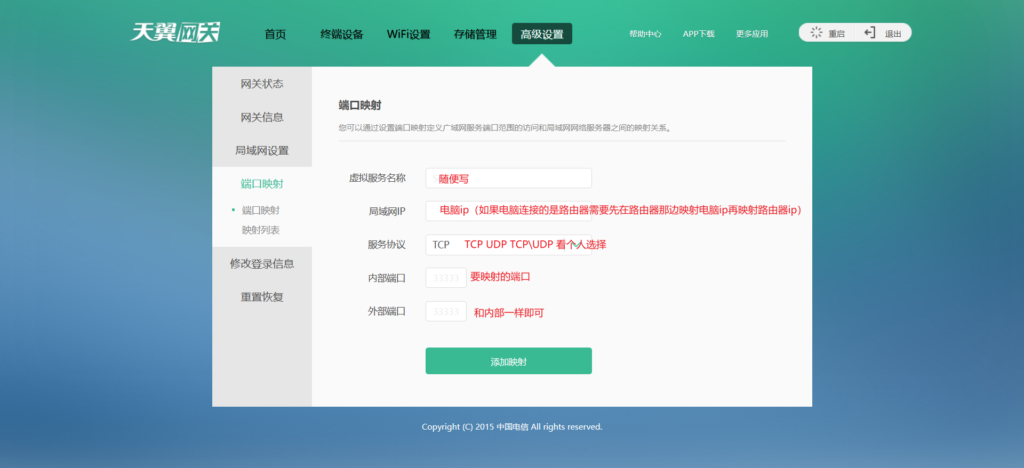Click the 虚拟服务名称 input field
Image resolution: width=1024 pixels, height=468 pixels.
click(508, 178)
